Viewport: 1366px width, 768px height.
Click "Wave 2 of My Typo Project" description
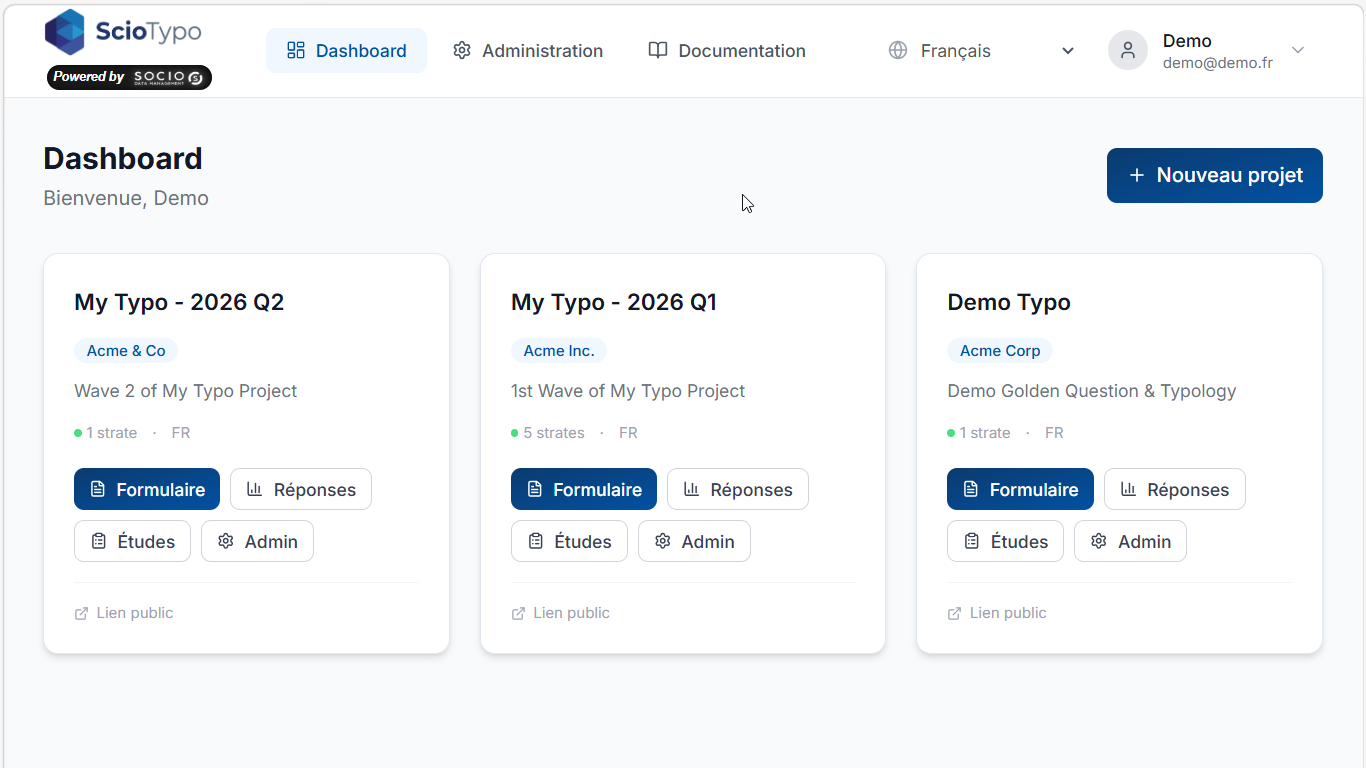click(186, 391)
